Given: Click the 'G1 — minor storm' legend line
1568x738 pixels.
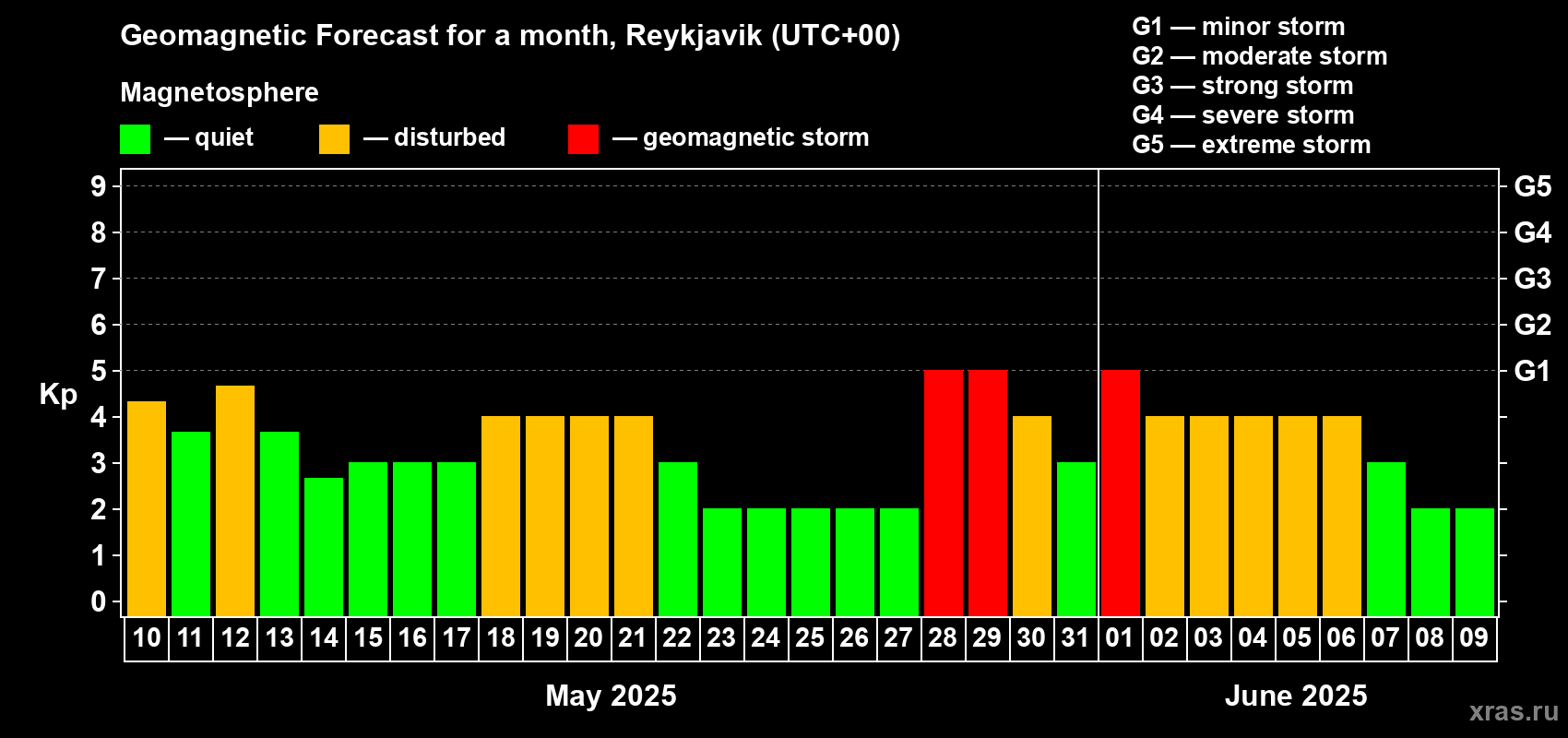Looking at the screenshot, I should [1239, 27].
